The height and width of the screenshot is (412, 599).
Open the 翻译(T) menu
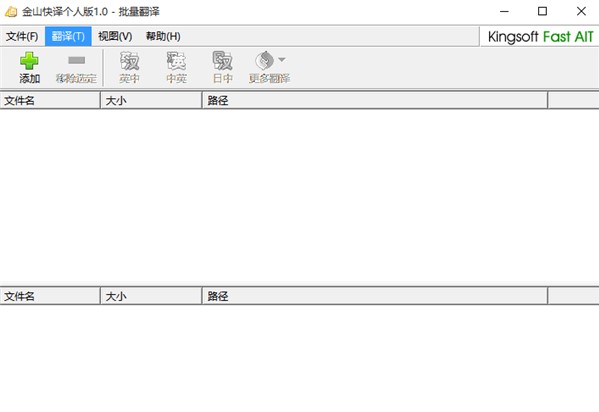[x=68, y=36]
